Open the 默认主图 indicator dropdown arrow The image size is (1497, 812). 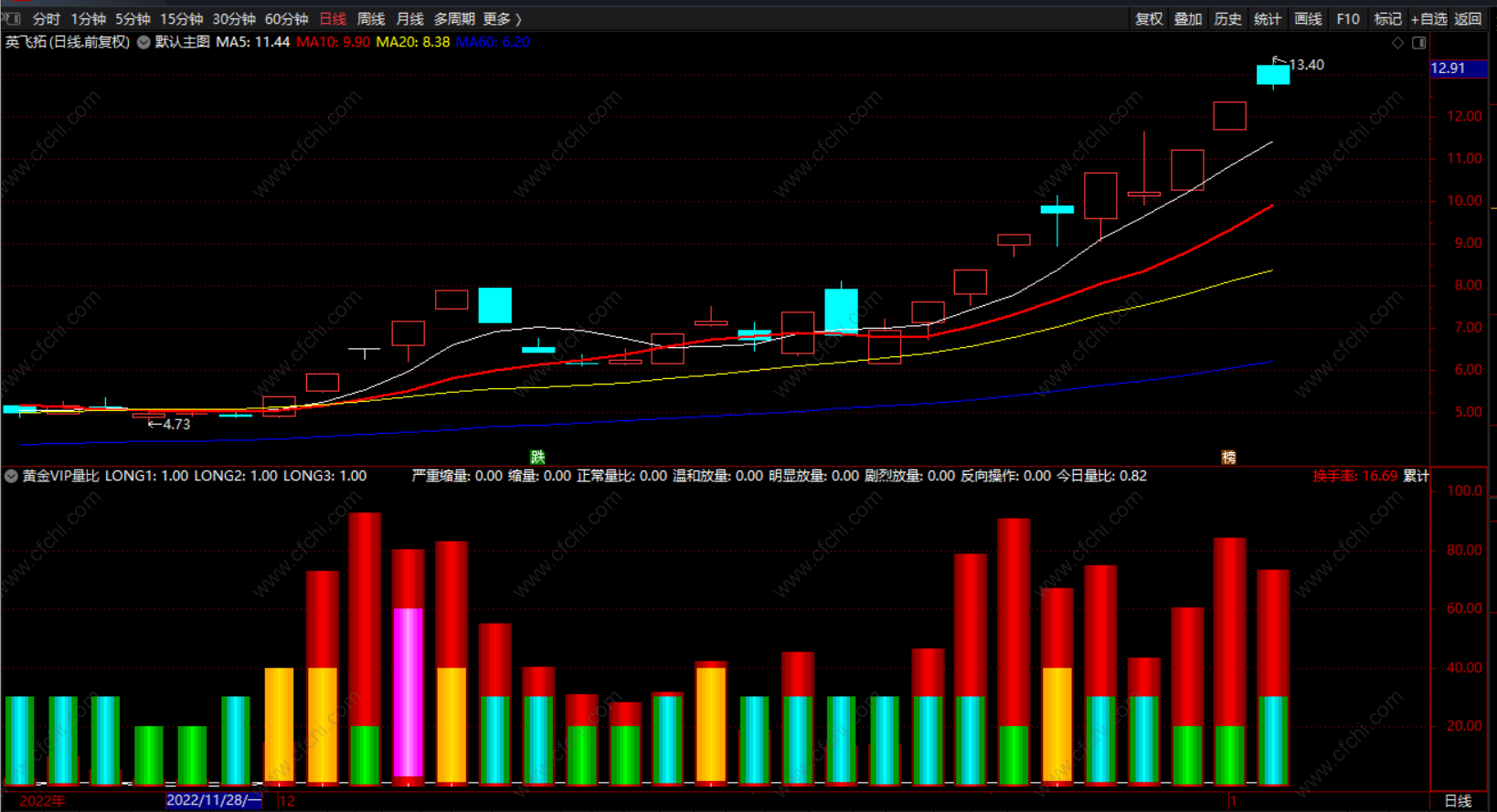[x=143, y=42]
